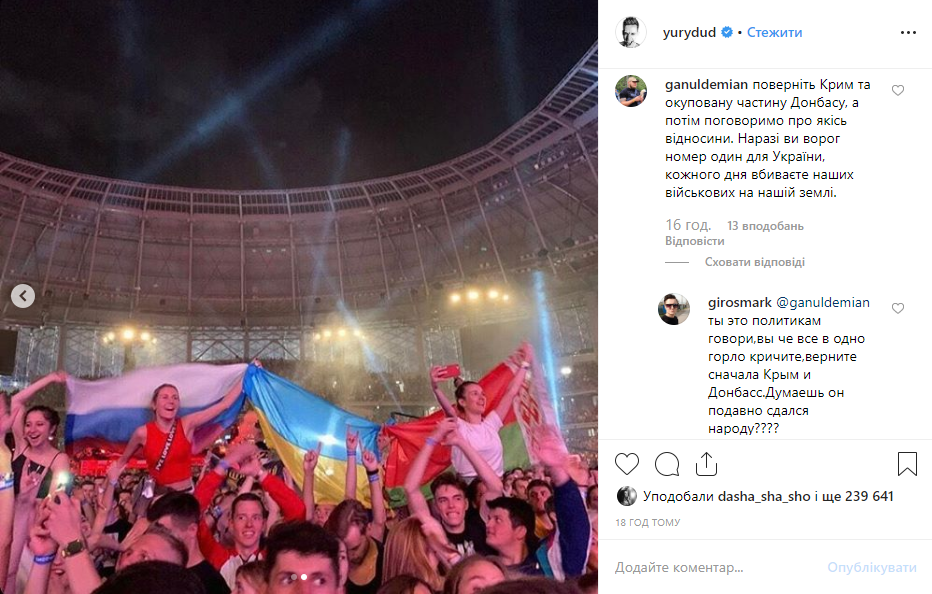Click the @ganuldemian mention
Image resolution: width=932 pixels, height=594 pixels.
823,303
